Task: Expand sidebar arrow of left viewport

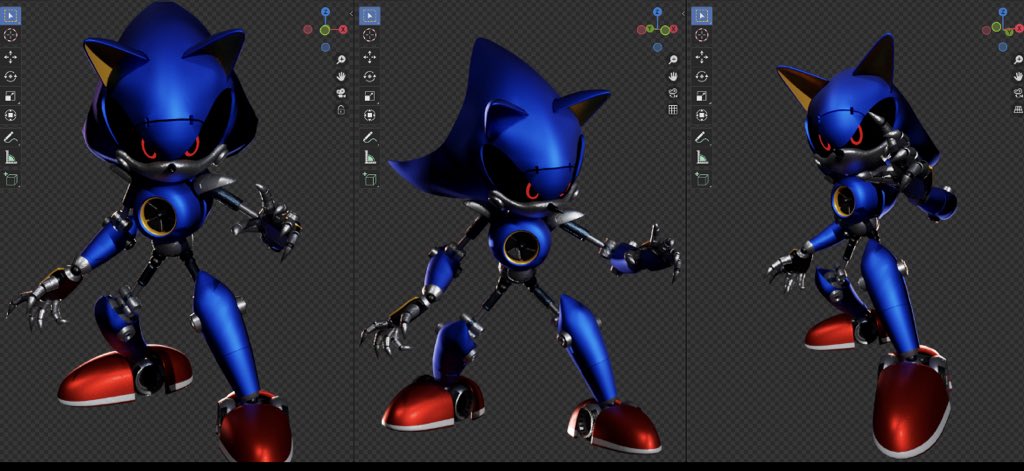Action: 351,13
